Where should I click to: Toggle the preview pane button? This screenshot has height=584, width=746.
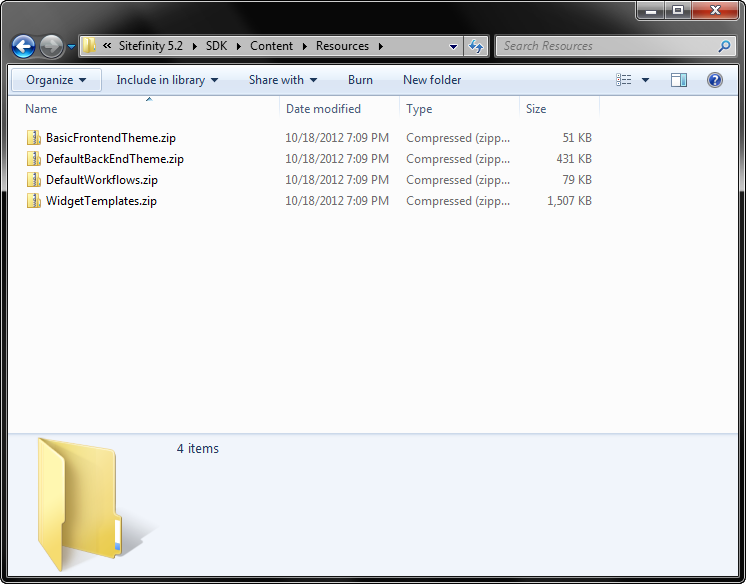[679, 80]
